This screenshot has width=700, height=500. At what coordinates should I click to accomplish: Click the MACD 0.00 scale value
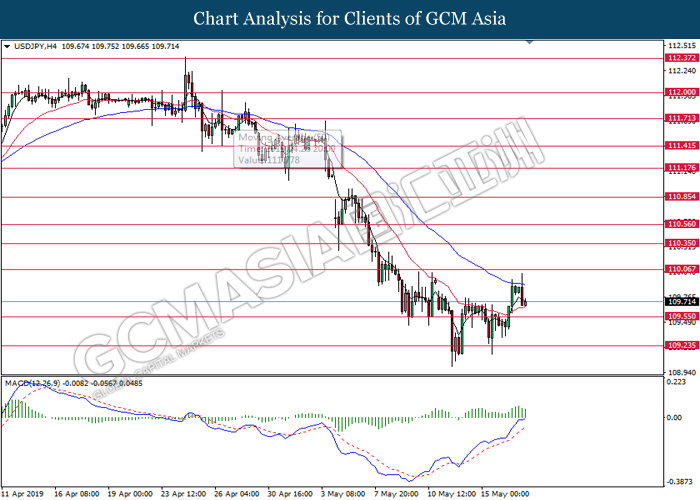click(675, 418)
